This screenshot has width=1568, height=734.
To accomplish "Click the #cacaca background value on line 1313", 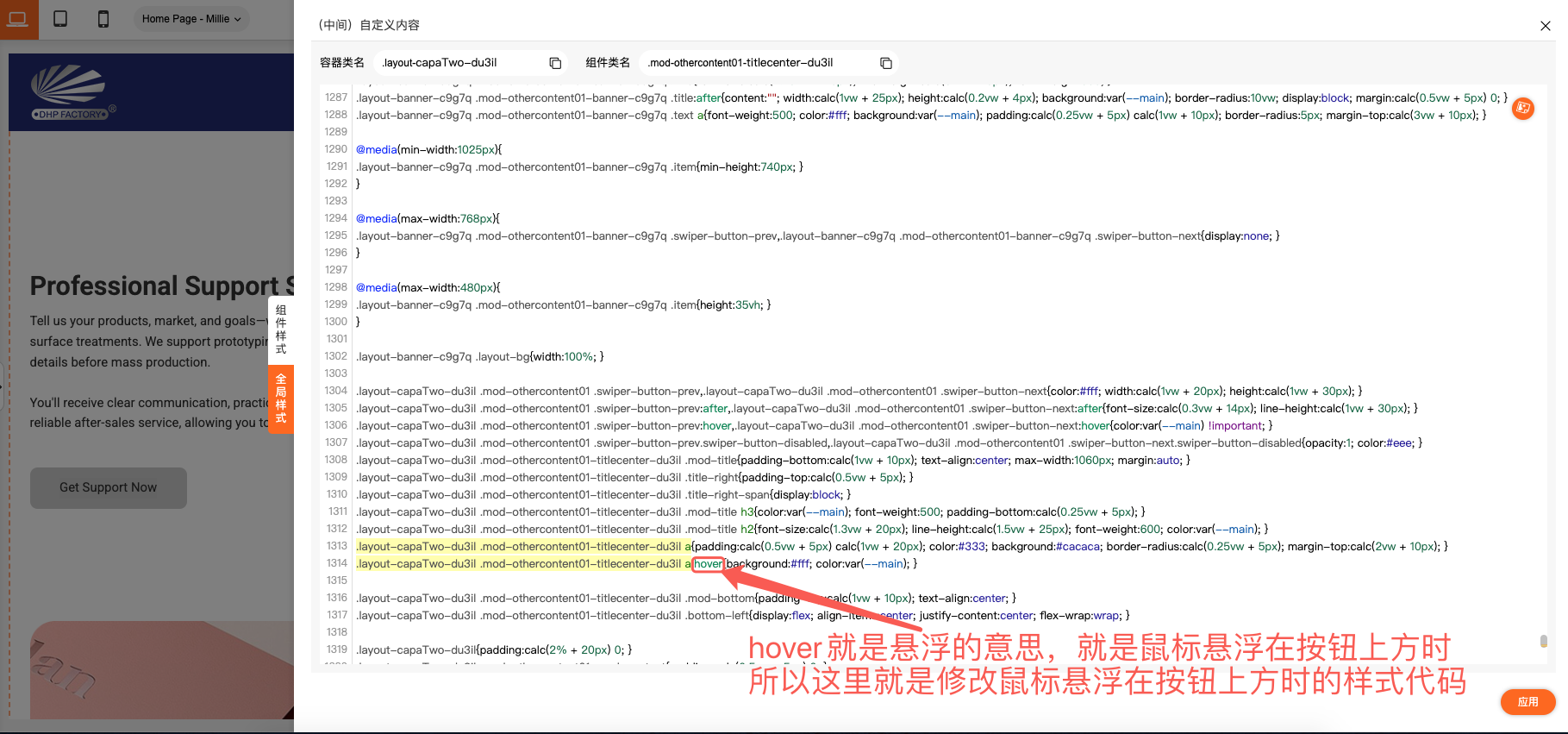I will 1078,547.
